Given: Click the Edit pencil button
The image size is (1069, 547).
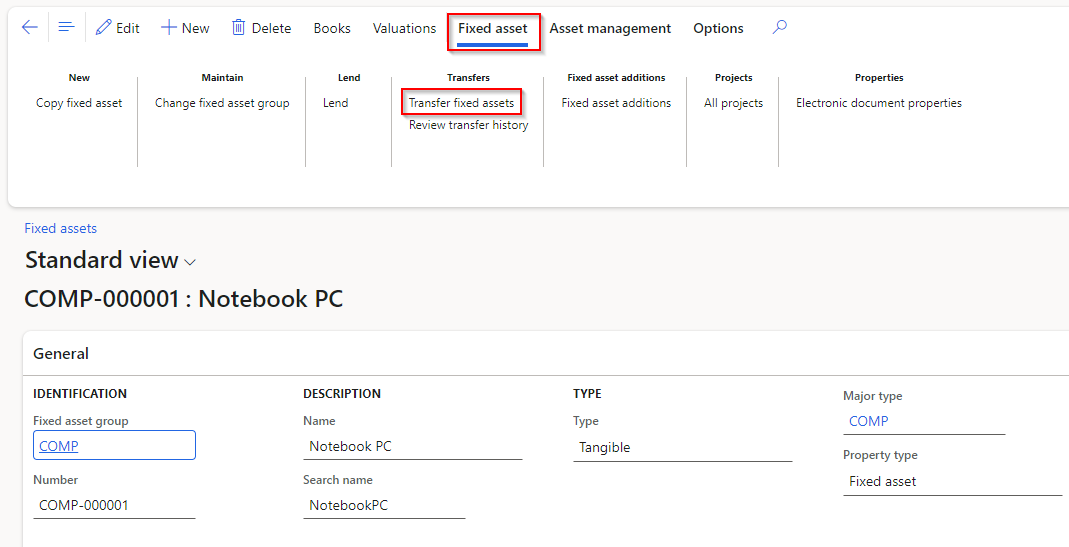Looking at the screenshot, I should tap(117, 28).
